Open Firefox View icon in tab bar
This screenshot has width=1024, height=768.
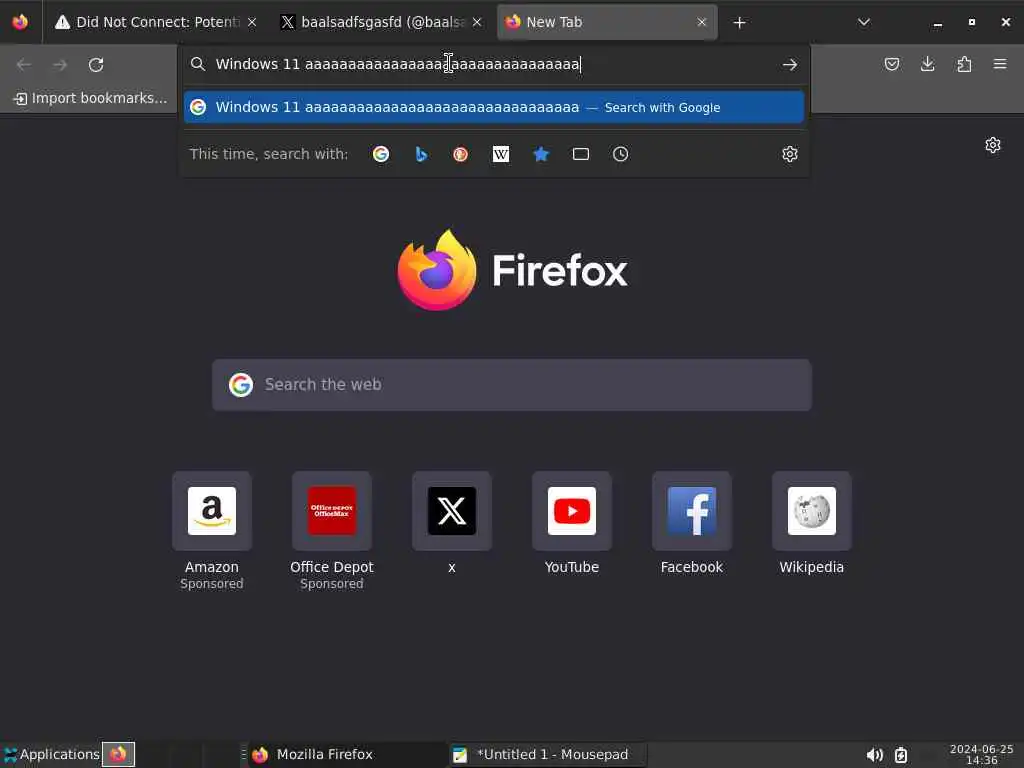coord(20,22)
